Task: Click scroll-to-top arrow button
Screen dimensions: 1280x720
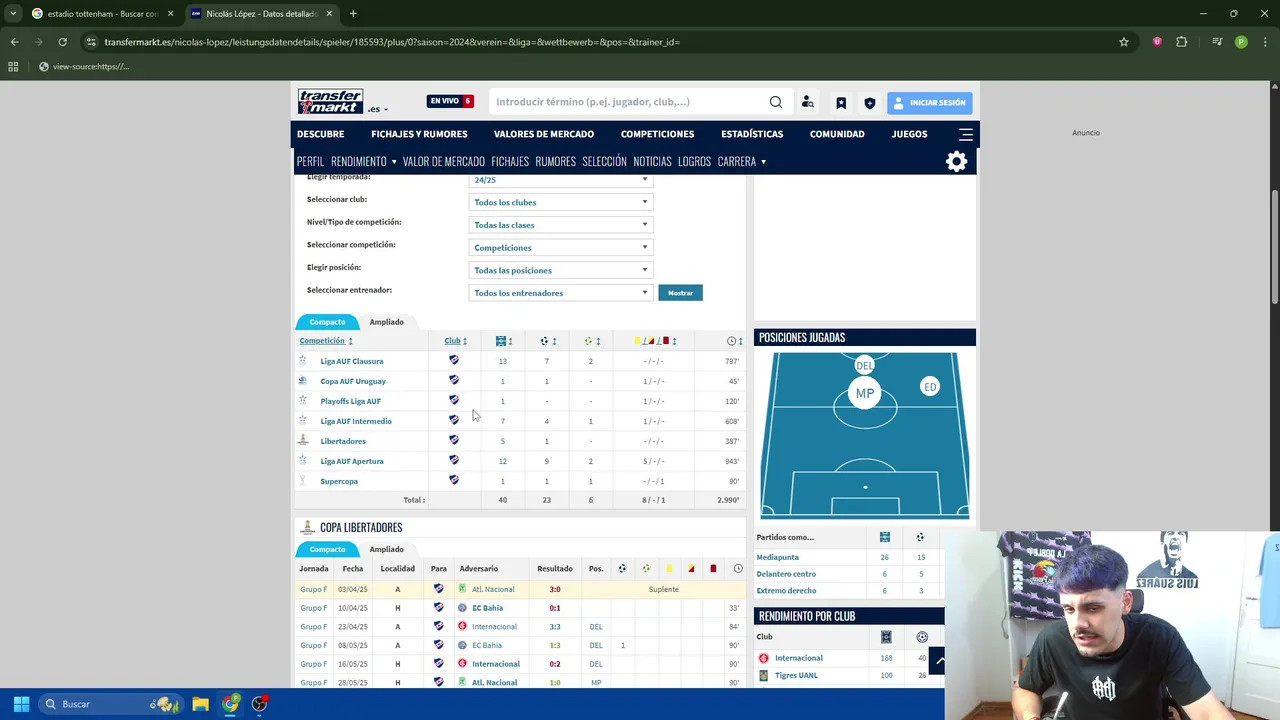Action: (x=937, y=661)
